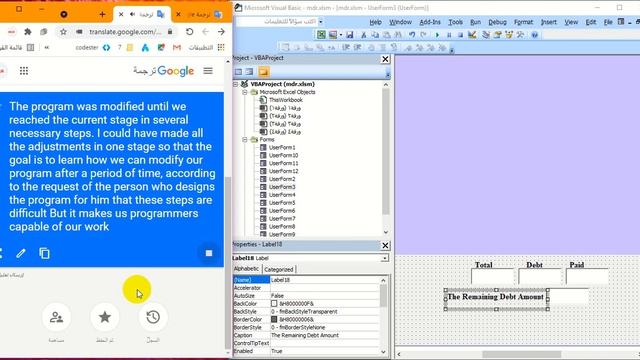
Task: Open the Google Translate hamburger menu
Action: click(208, 71)
